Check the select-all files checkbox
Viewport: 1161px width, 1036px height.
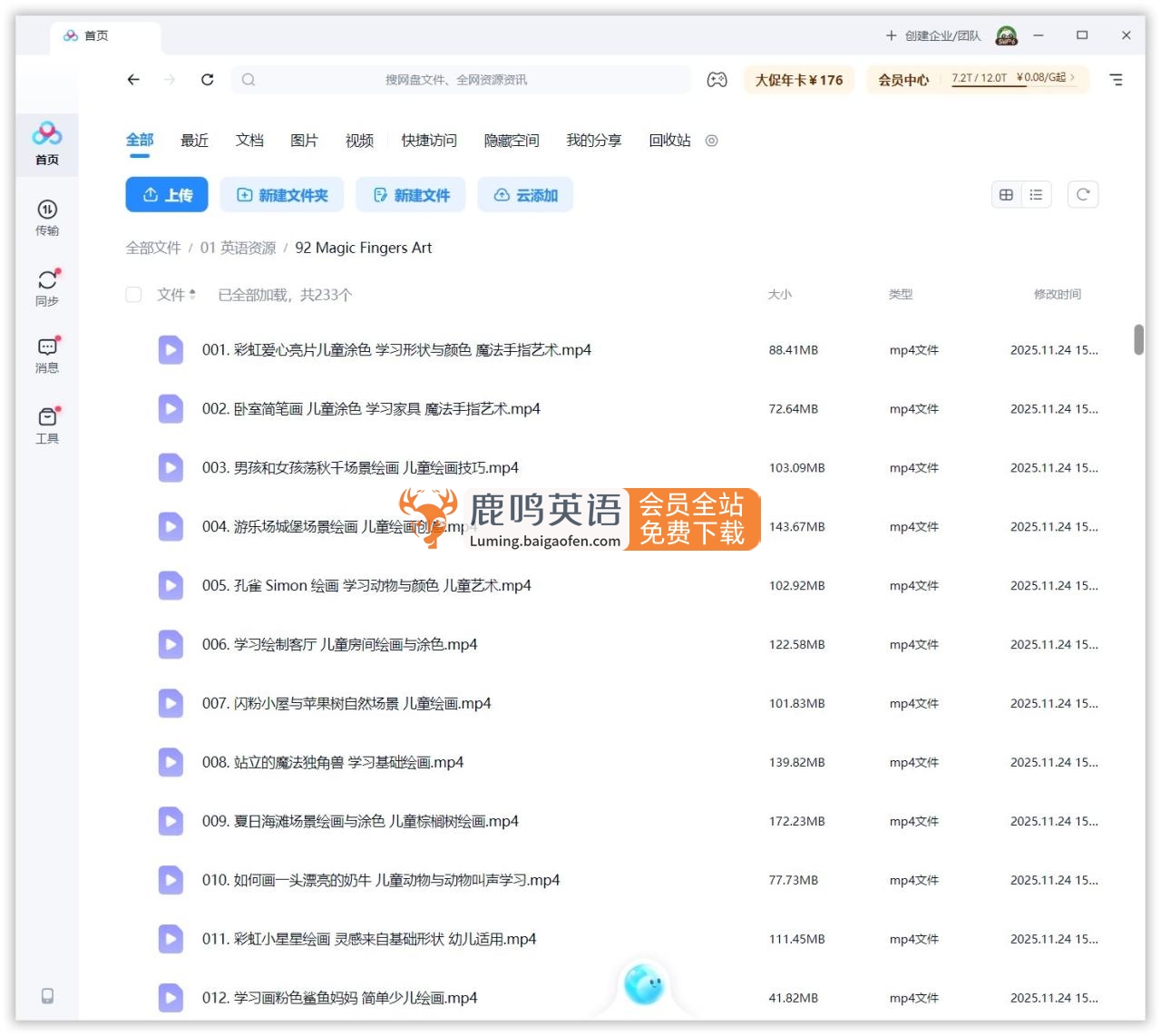(133, 295)
